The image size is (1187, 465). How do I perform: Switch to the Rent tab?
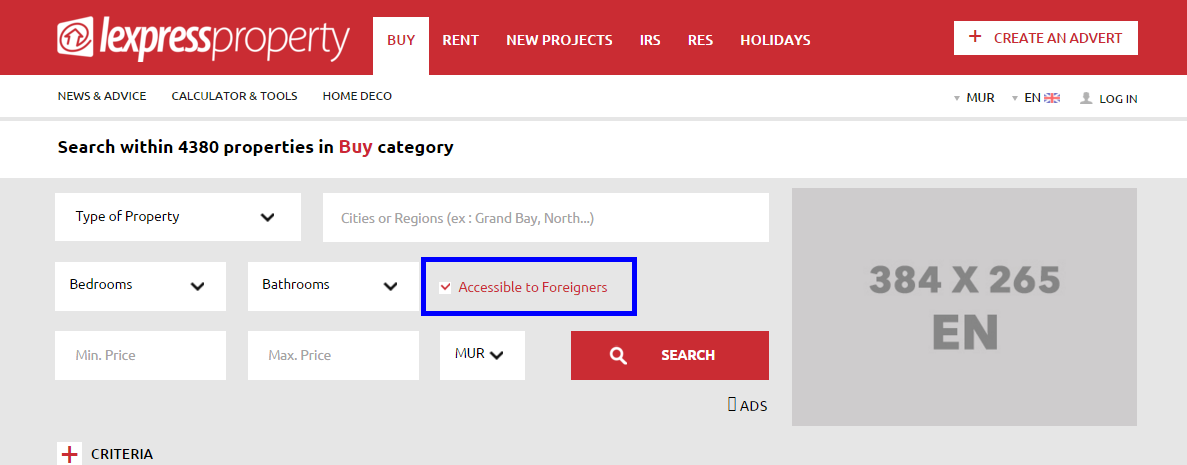460,40
